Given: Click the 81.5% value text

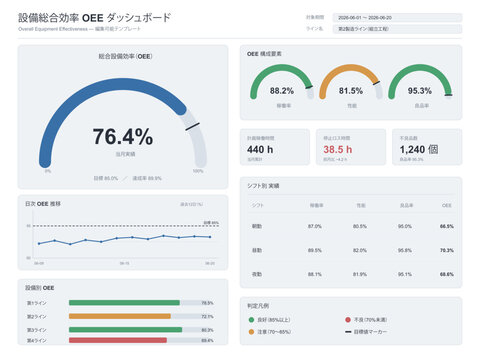Looking at the screenshot, I should click(351, 91).
